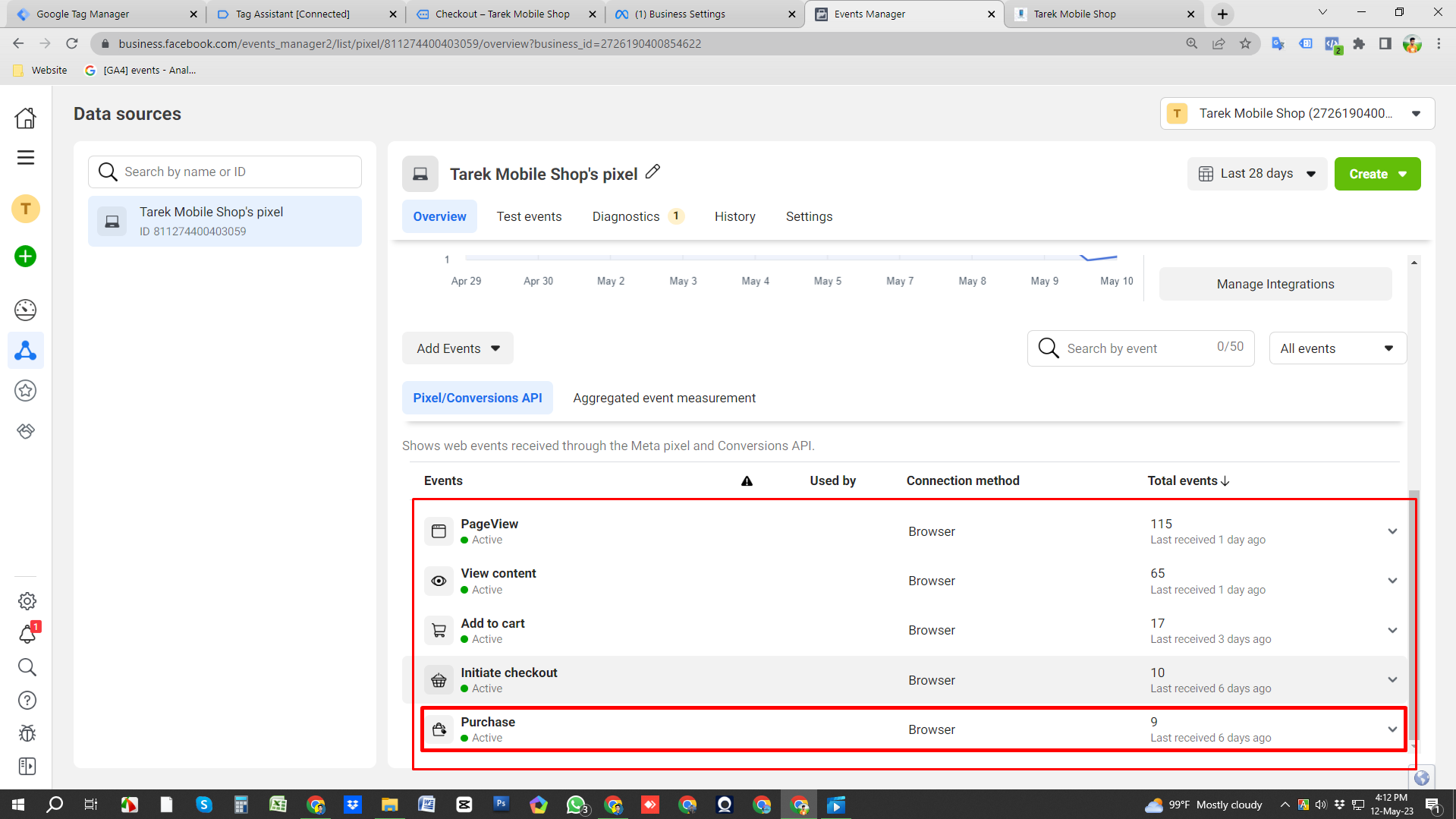Switch to the Overview tab

pos(439,216)
